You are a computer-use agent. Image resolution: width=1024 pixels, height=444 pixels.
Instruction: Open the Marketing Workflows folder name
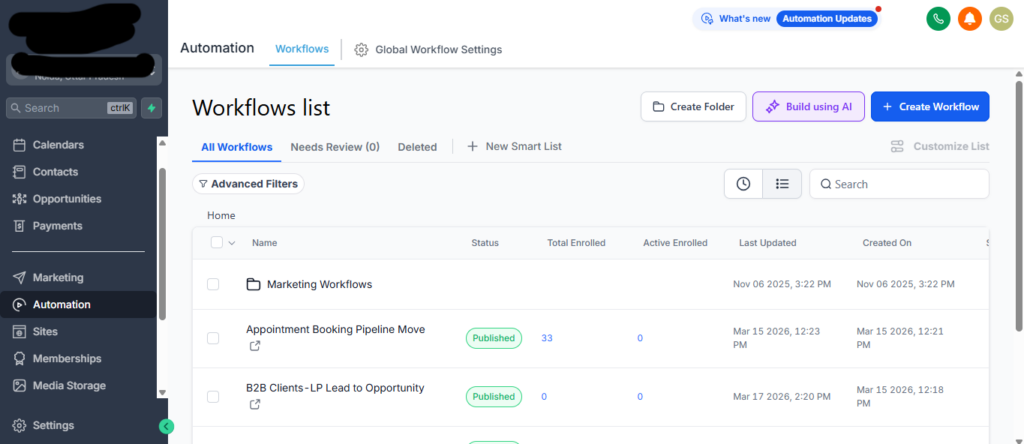click(319, 285)
